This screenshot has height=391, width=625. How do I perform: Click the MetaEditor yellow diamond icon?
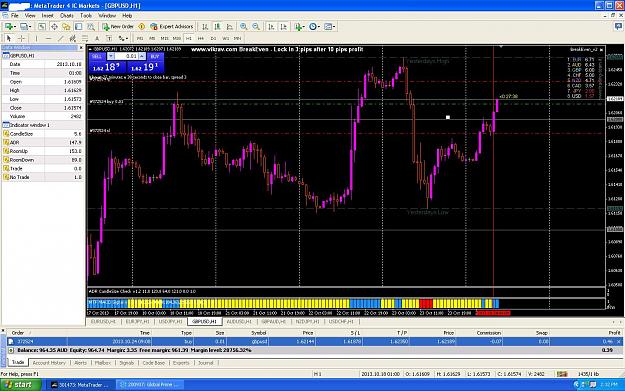(x=142, y=27)
